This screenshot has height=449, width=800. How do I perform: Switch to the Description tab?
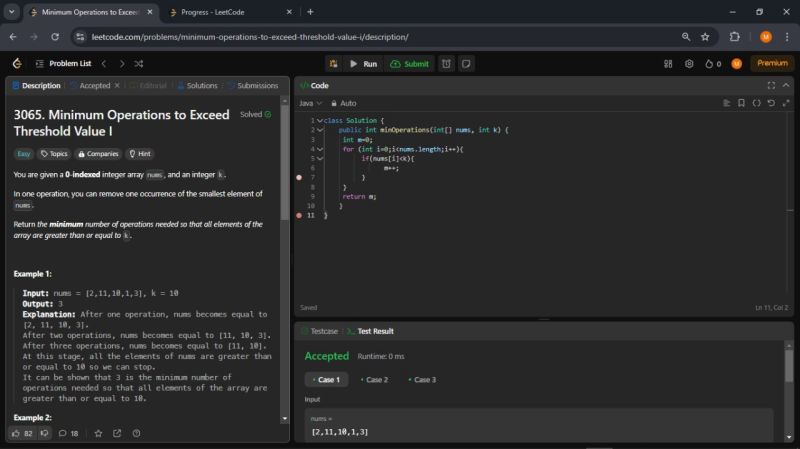click(36, 86)
